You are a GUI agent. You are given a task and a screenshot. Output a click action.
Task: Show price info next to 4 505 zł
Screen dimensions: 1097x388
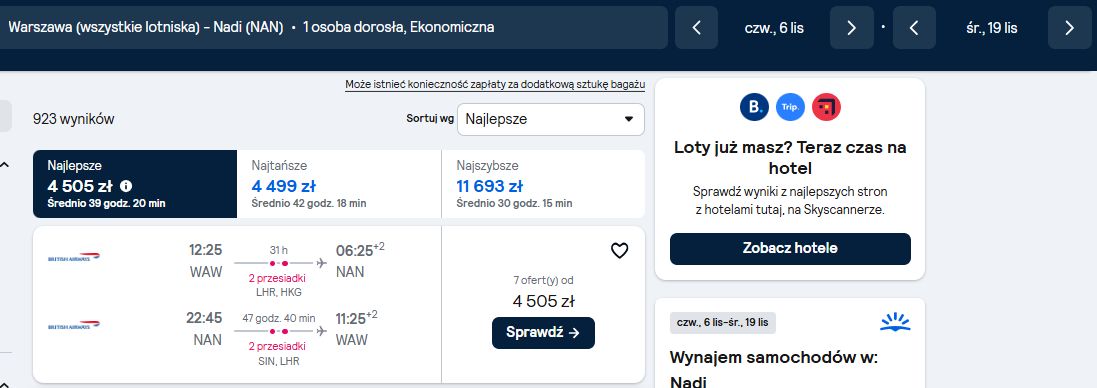pyautogui.click(x=126, y=186)
